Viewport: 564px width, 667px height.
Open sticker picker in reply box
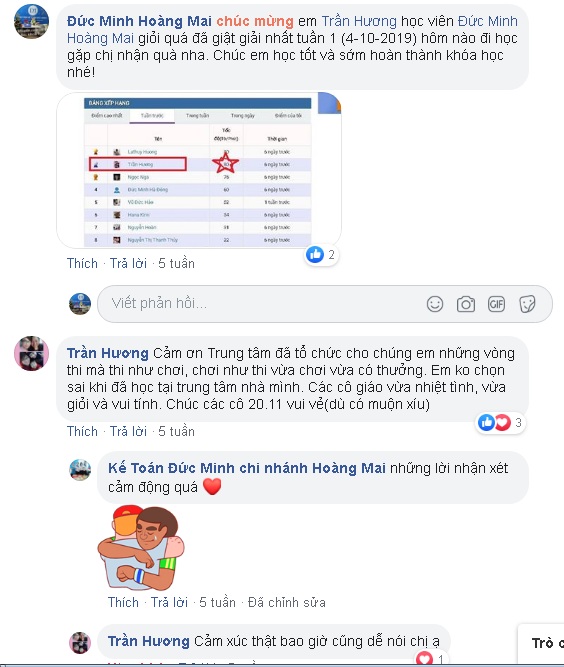(527, 304)
